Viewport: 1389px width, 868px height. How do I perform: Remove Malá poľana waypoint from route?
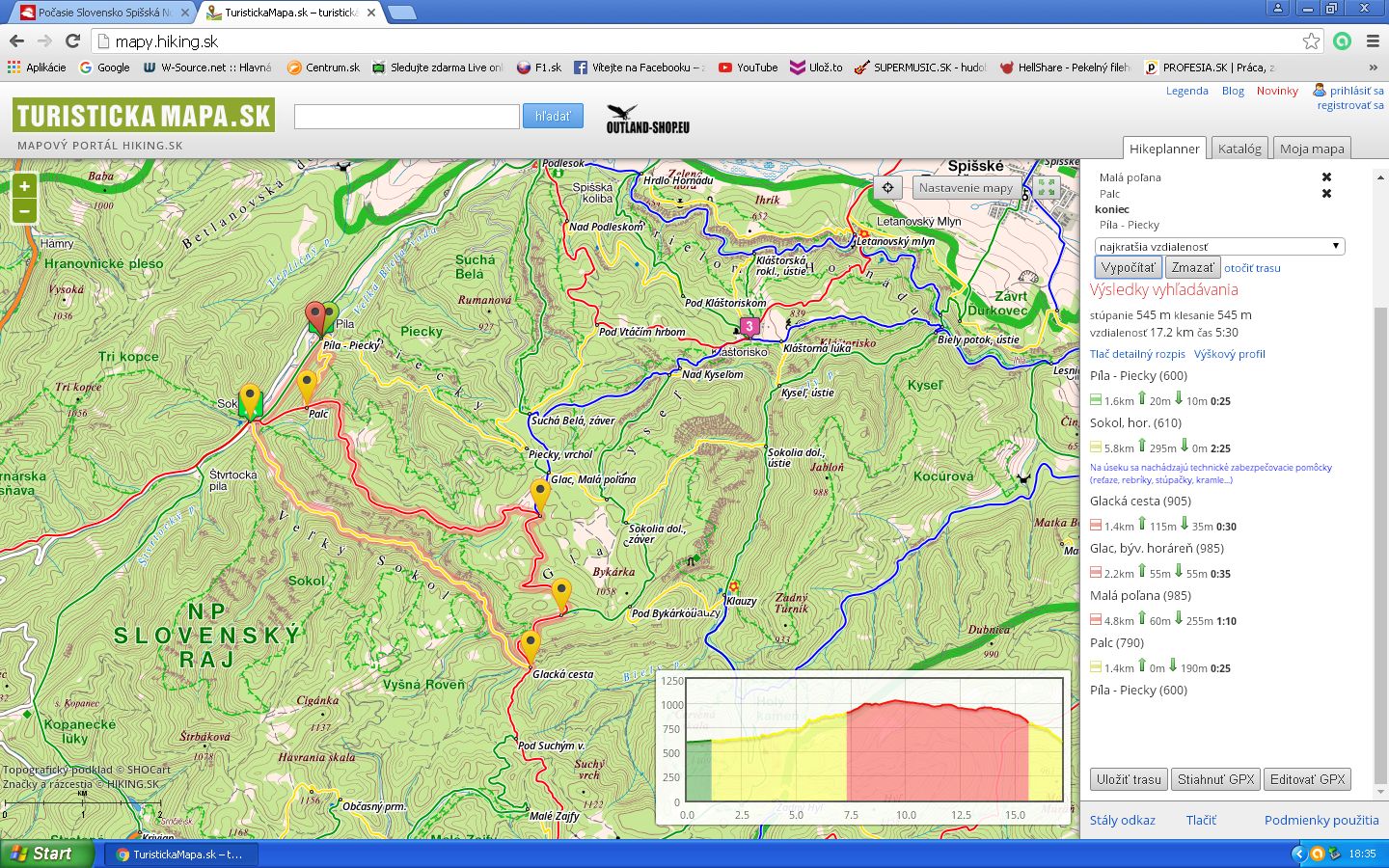pyautogui.click(x=1326, y=177)
